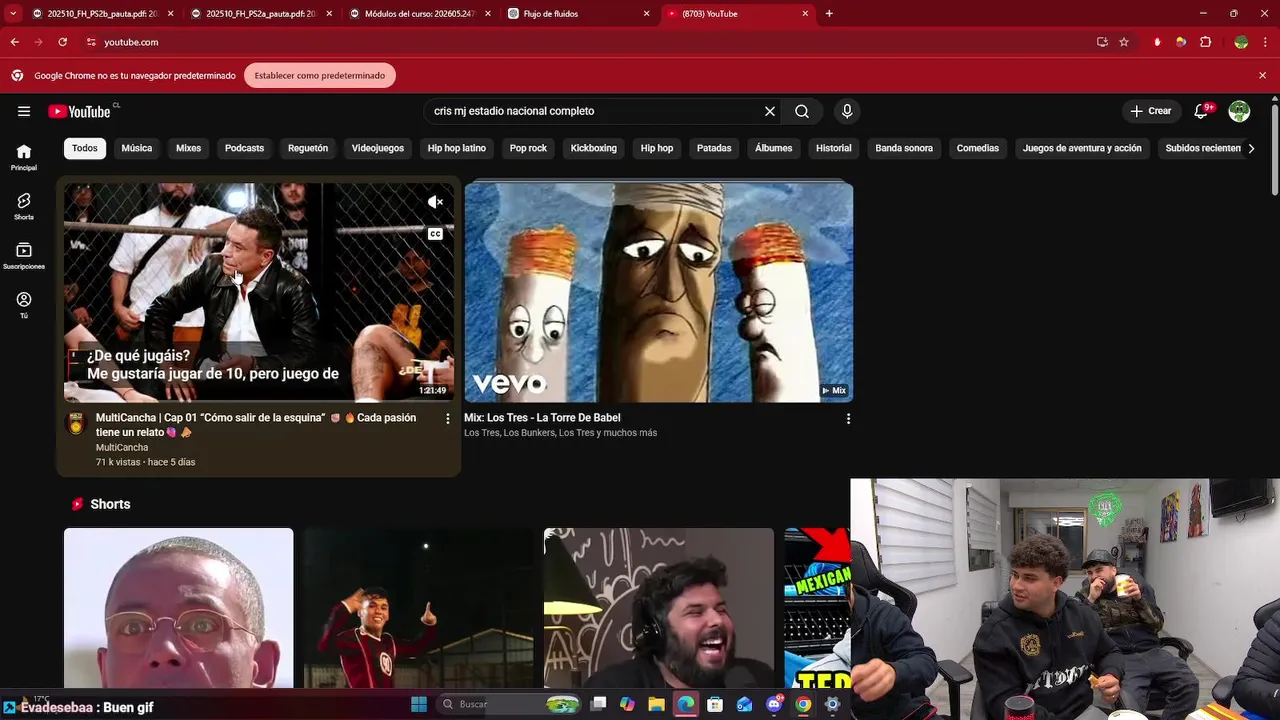
Task: Select the Hip hop latino filter chip
Action: pyautogui.click(x=457, y=148)
